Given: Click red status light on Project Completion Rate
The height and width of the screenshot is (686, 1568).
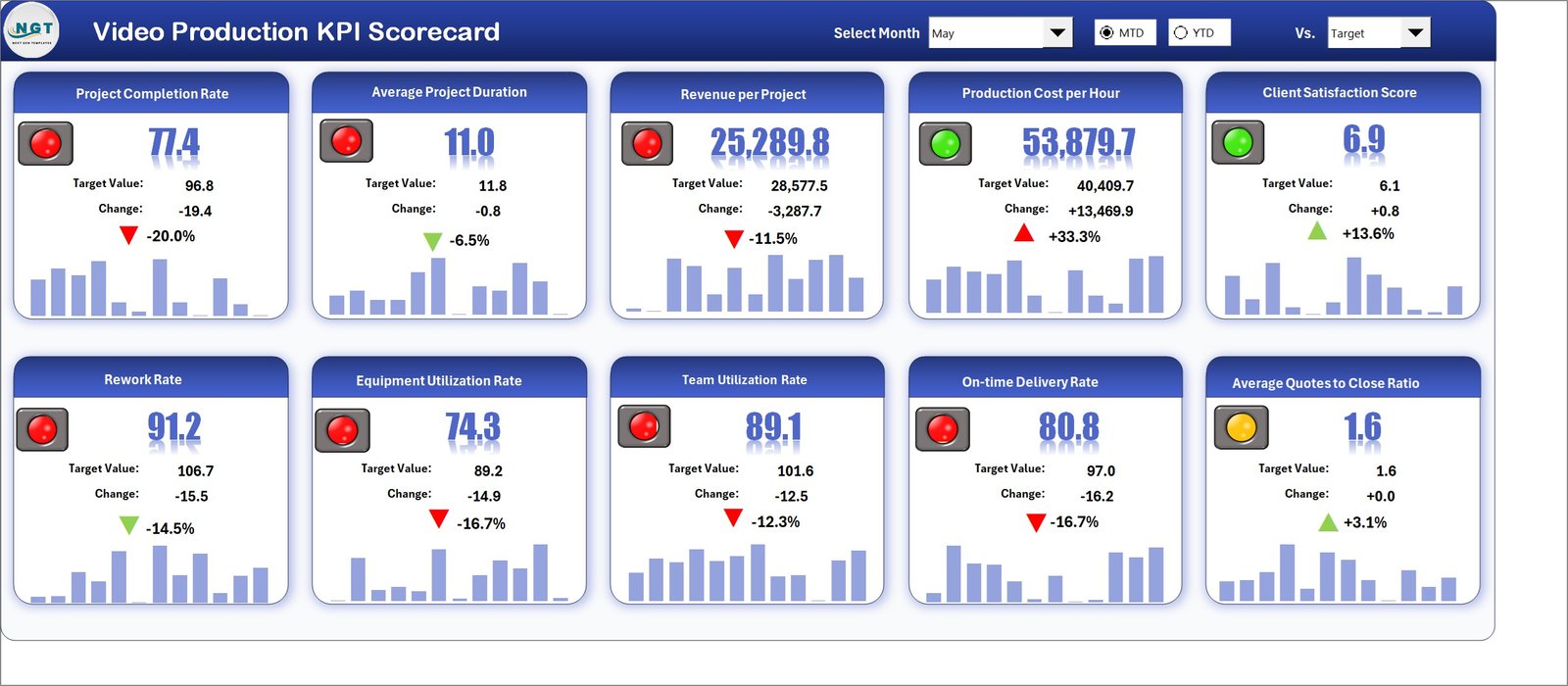Looking at the screenshot, I should tap(46, 144).
